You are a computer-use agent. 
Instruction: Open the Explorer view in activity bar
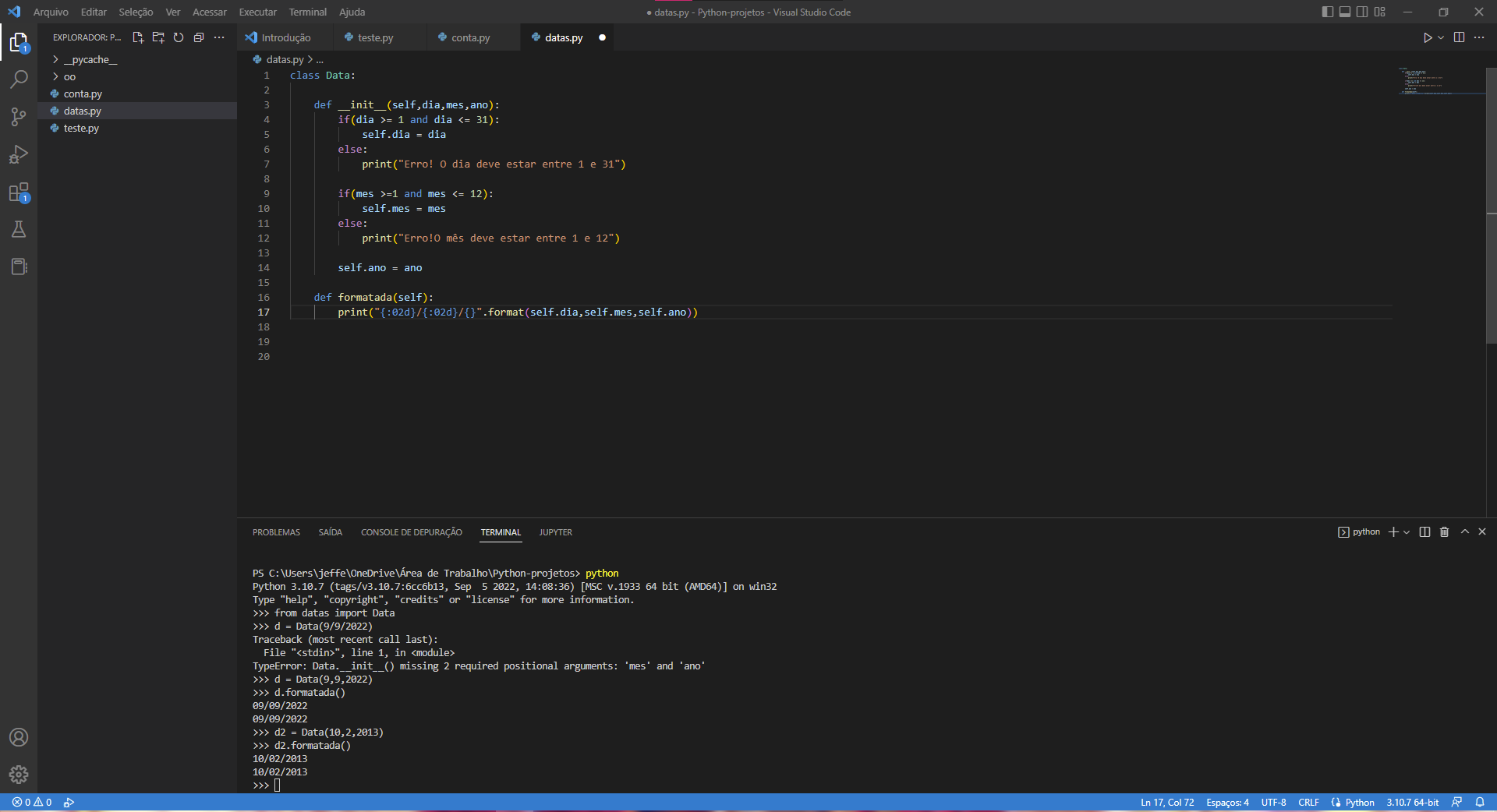[x=19, y=42]
